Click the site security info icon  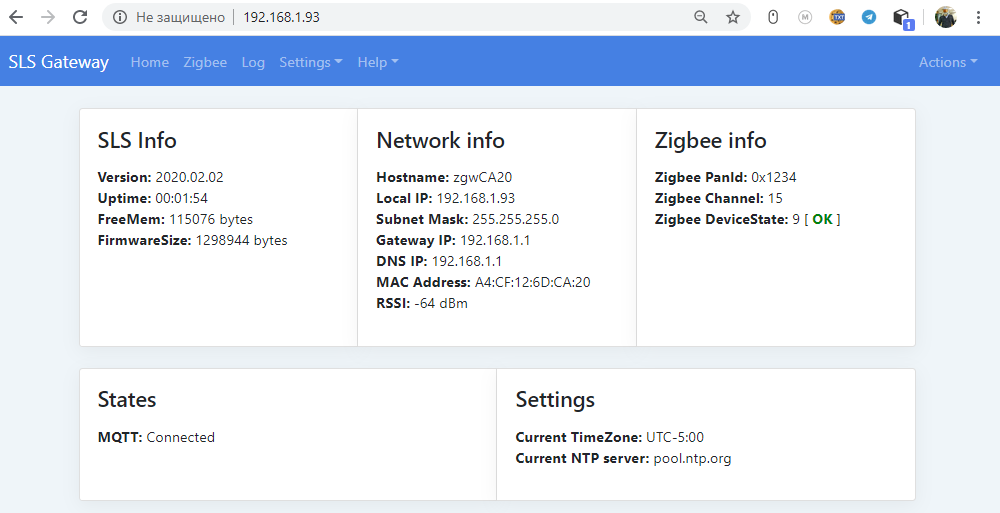pos(120,17)
